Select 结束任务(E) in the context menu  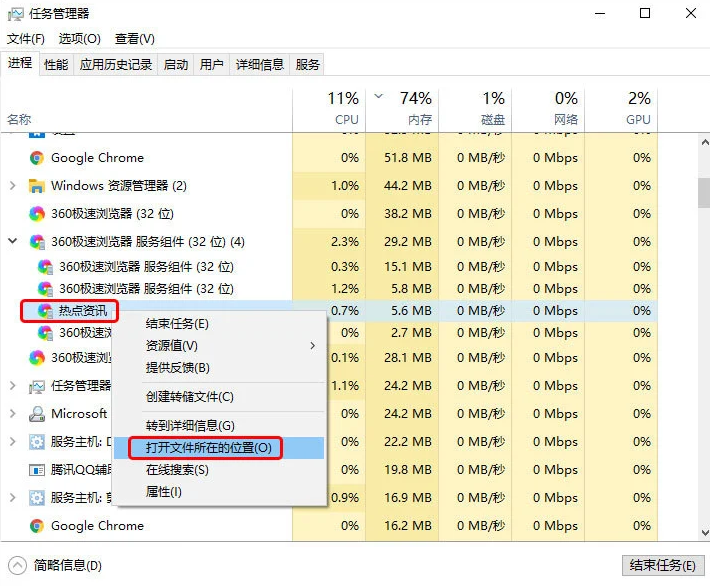[x=177, y=324]
